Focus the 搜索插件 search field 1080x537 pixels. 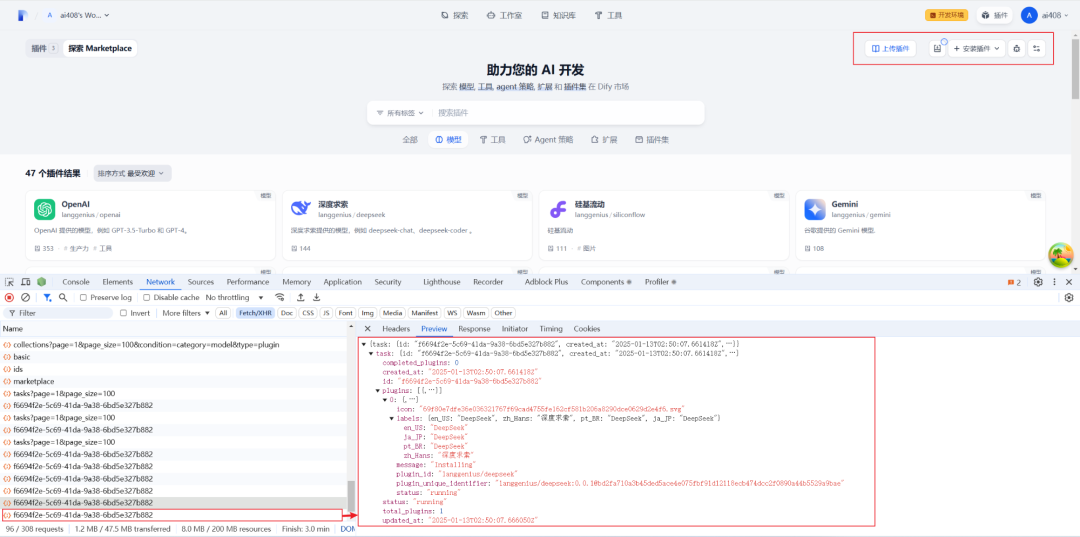pos(566,113)
